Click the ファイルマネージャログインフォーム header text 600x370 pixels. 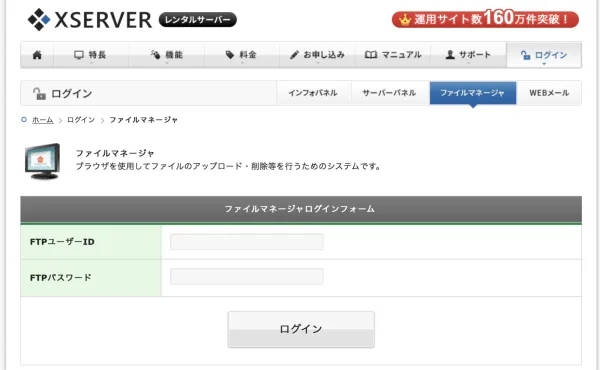click(300, 209)
